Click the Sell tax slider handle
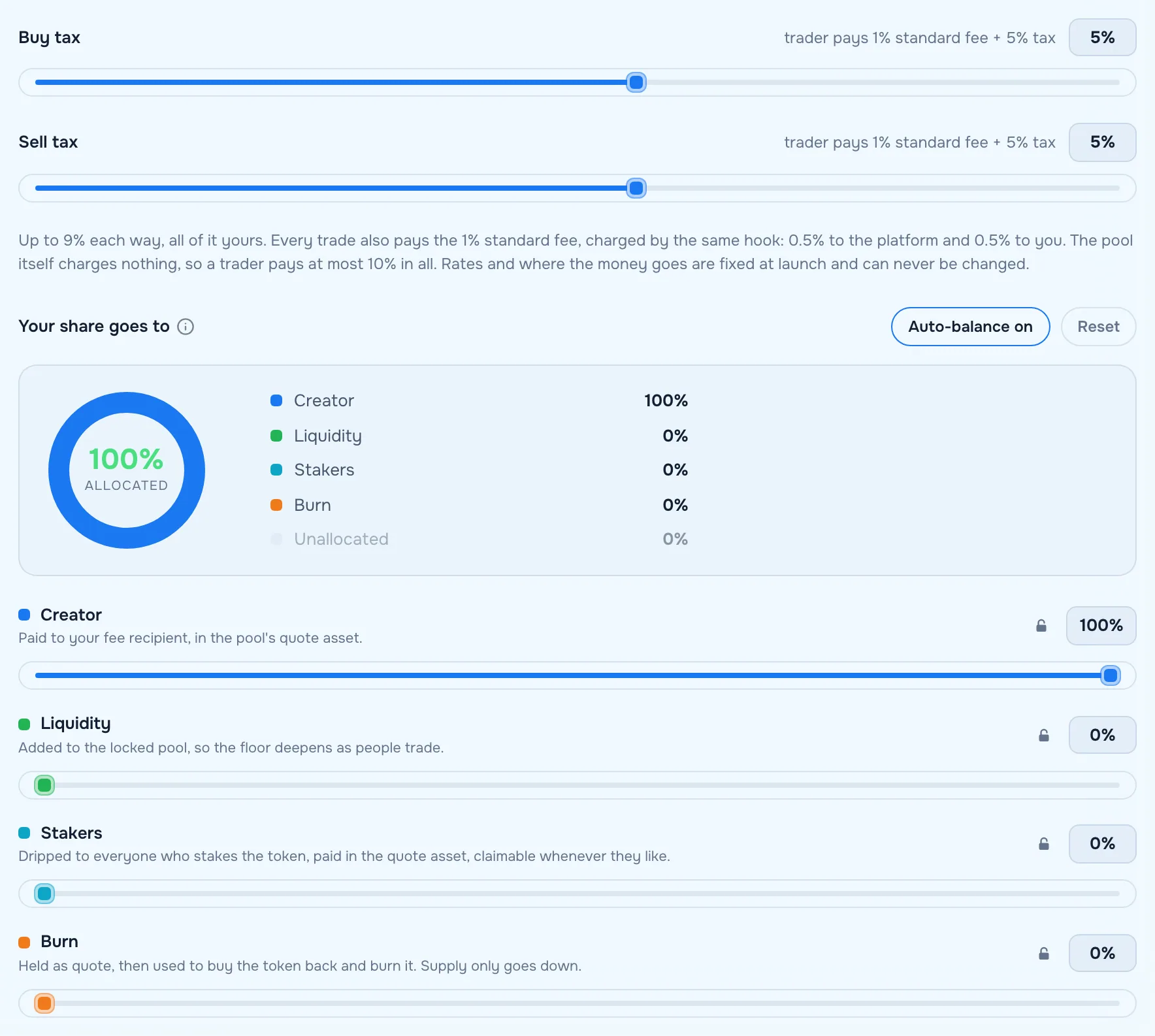The width and height of the screenshot is (1155, 1036). (636, 188)
